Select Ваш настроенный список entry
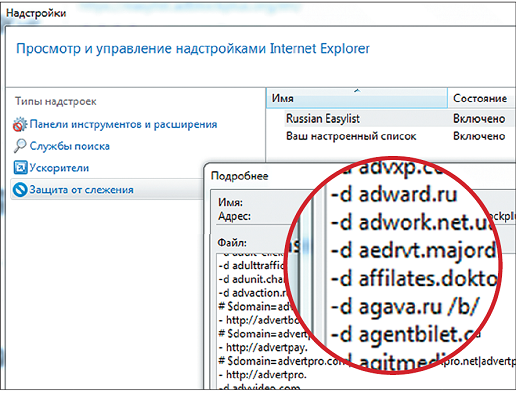Screen dimensions: 516x393 click(x=351, y=136)
